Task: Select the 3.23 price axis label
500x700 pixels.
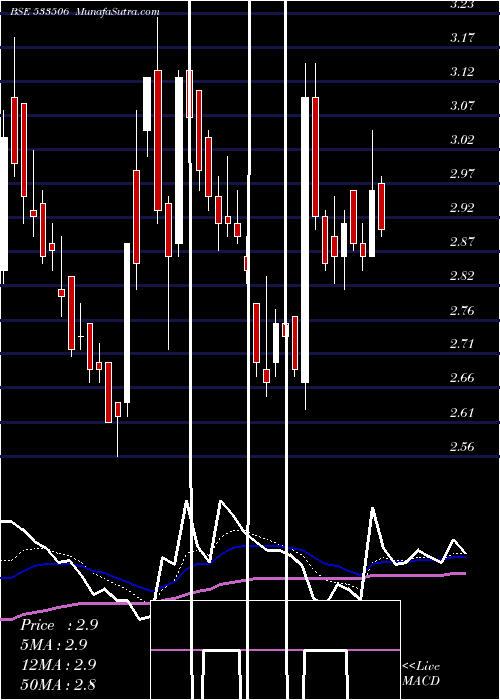Action: 462,4
